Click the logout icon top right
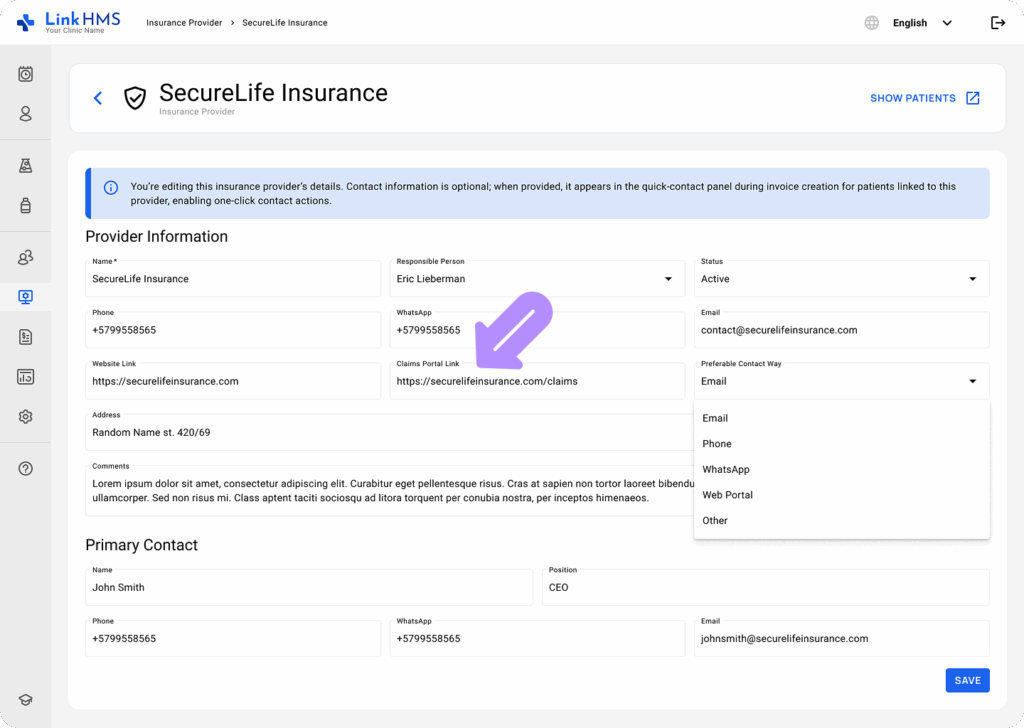The image size is (1024, 728). click(998, 22)
